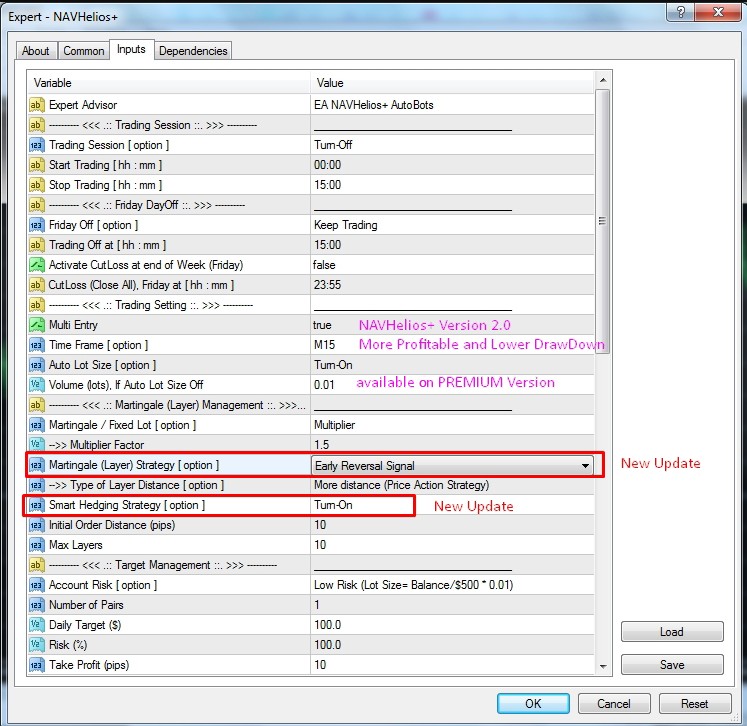This screenshot has height=726, width=747.
Task: Switch to the Common tab
Action: [x=83, y=51]
